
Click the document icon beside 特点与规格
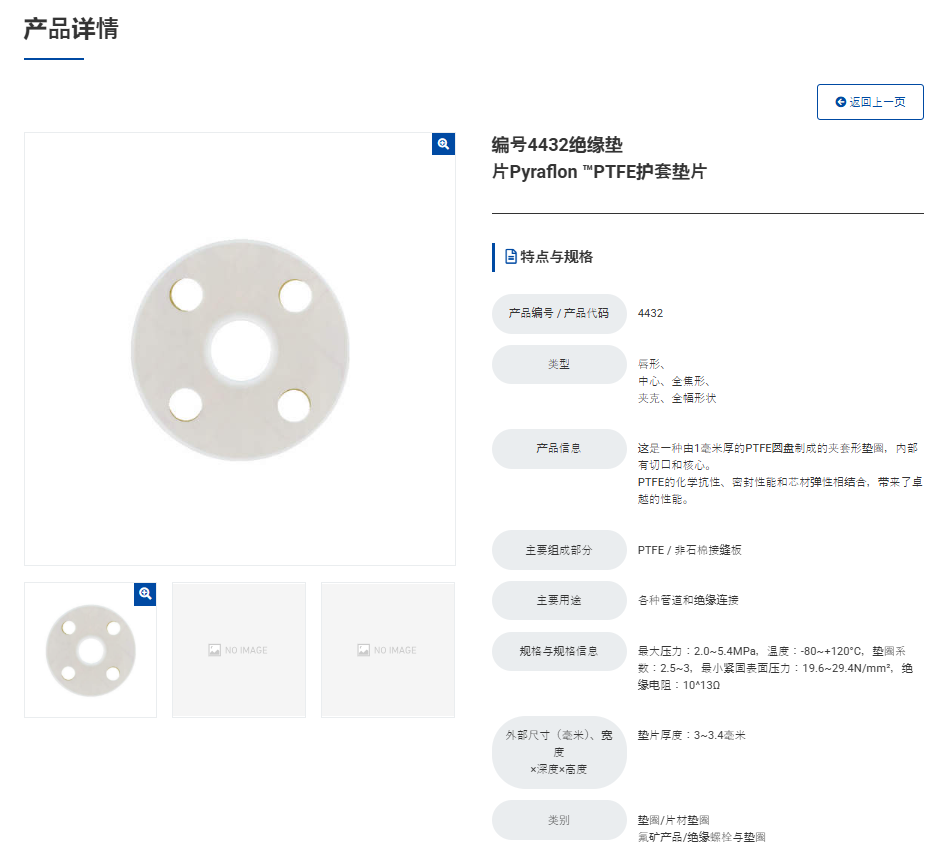pos(511,257)
